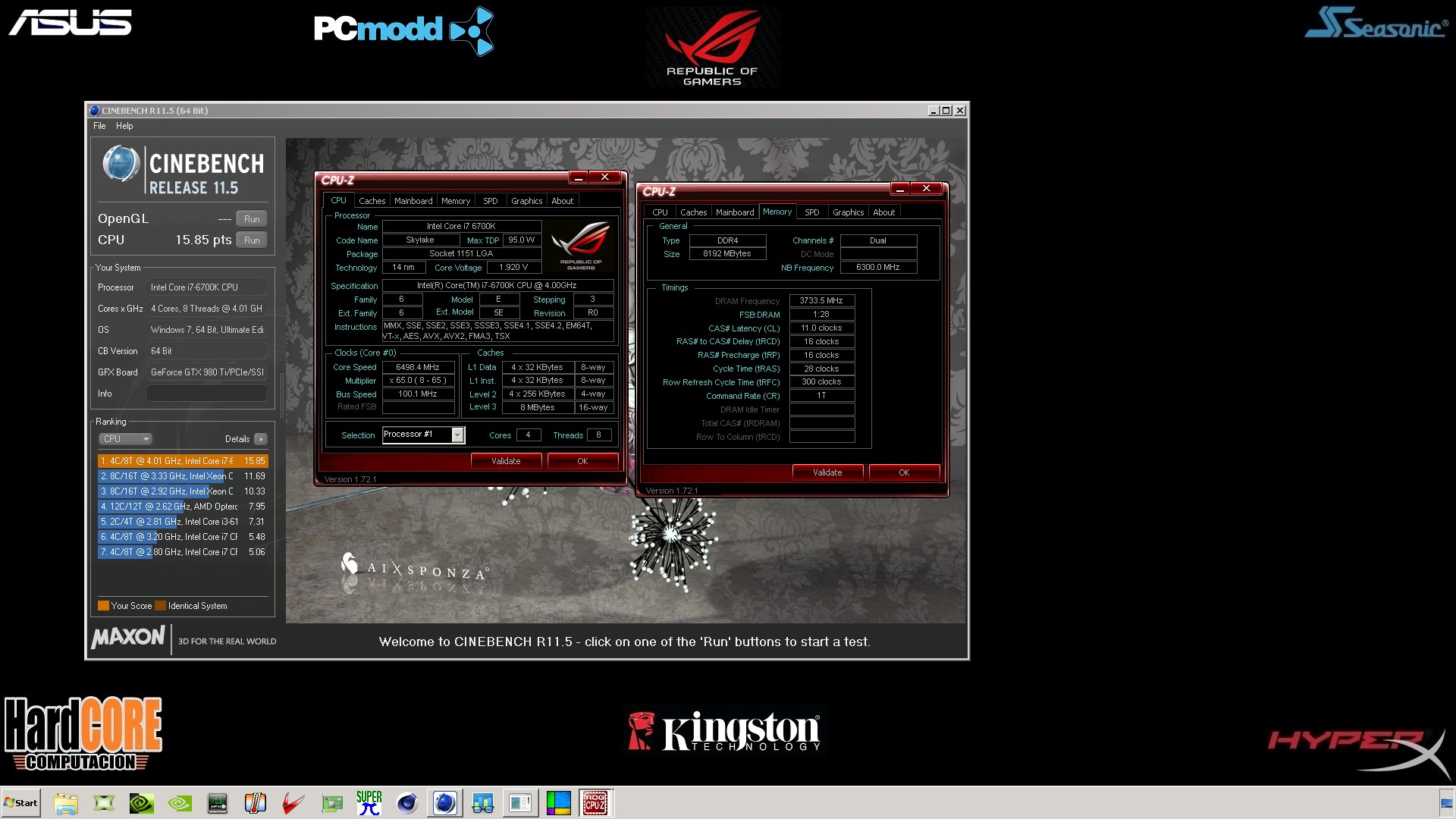The width and height of the screenshot is (1456, 819).
Task: Click the brown Identical System legend swatch
Action: pos(160,606)
